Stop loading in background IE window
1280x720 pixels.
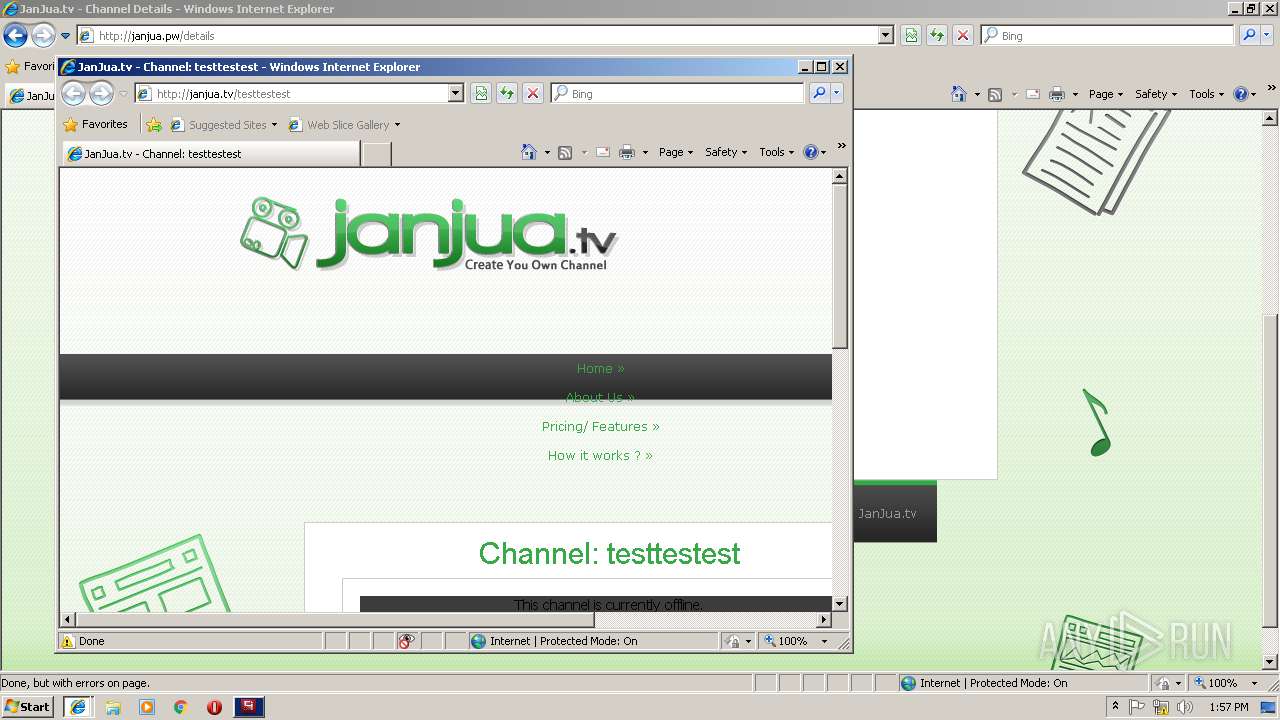[963, 35]
